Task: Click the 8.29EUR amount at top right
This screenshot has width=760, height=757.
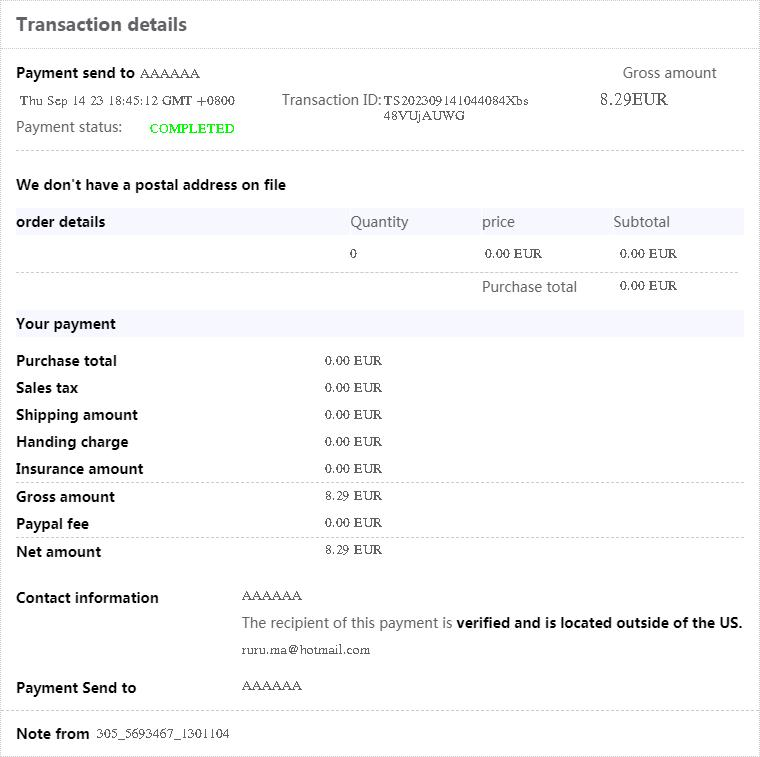Action: pos(633,99)
